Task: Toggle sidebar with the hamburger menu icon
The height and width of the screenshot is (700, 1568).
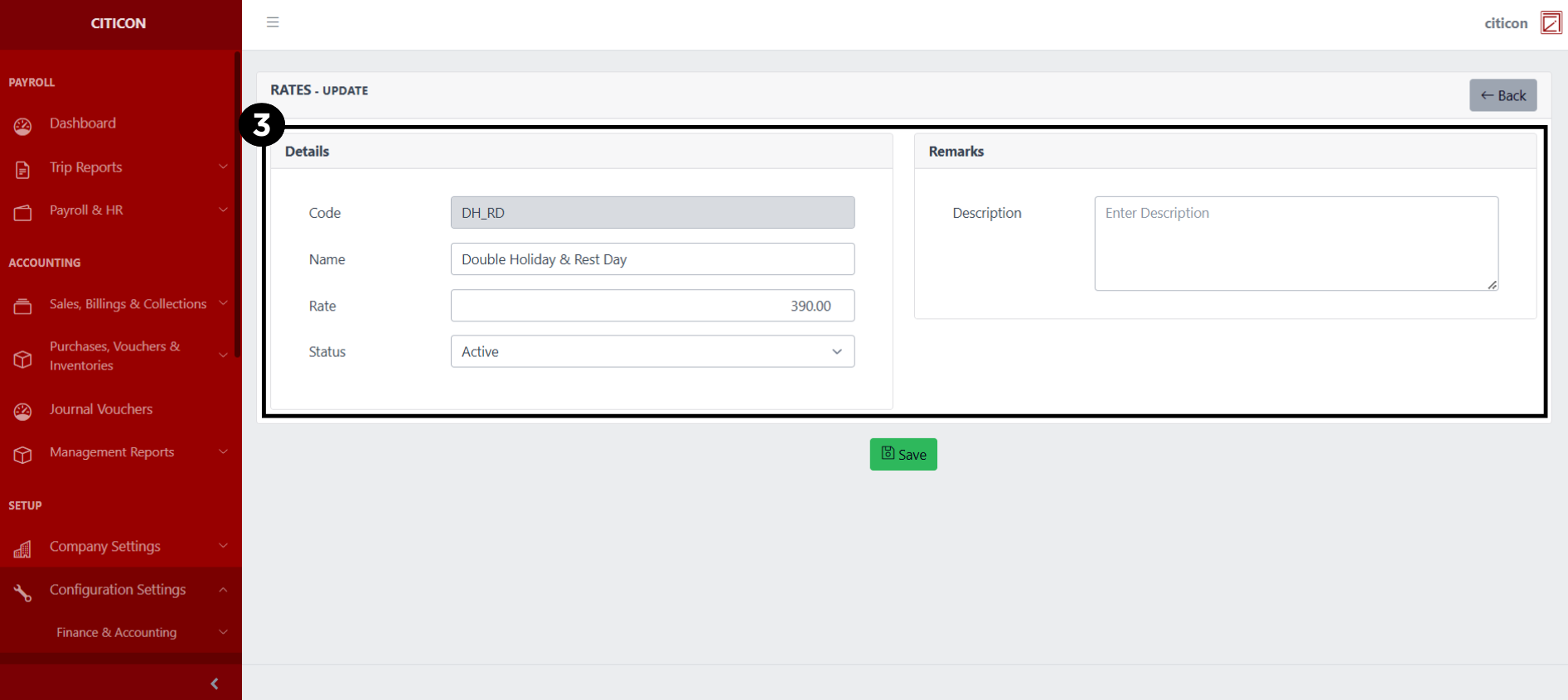Action: [273, 22]
